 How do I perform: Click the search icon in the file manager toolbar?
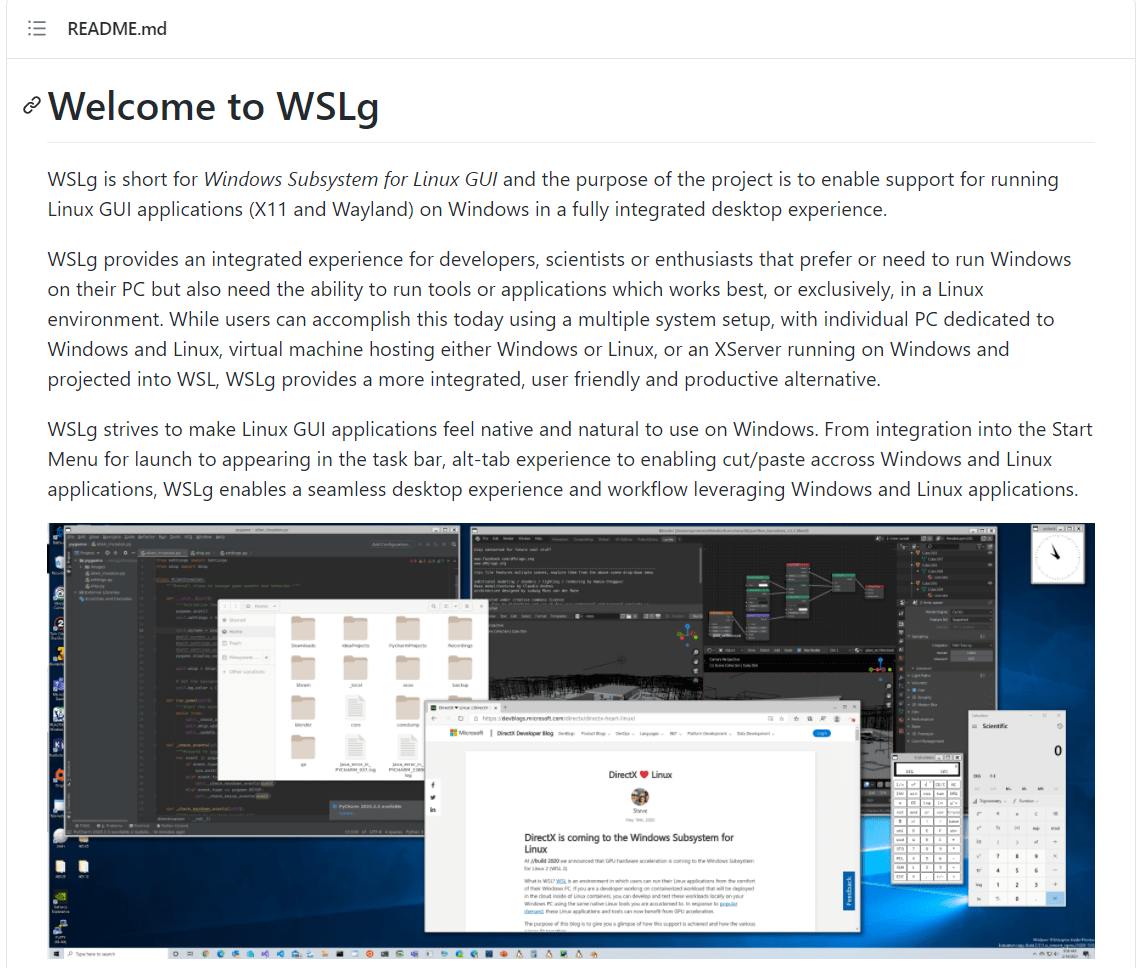[x=433, y=606]
